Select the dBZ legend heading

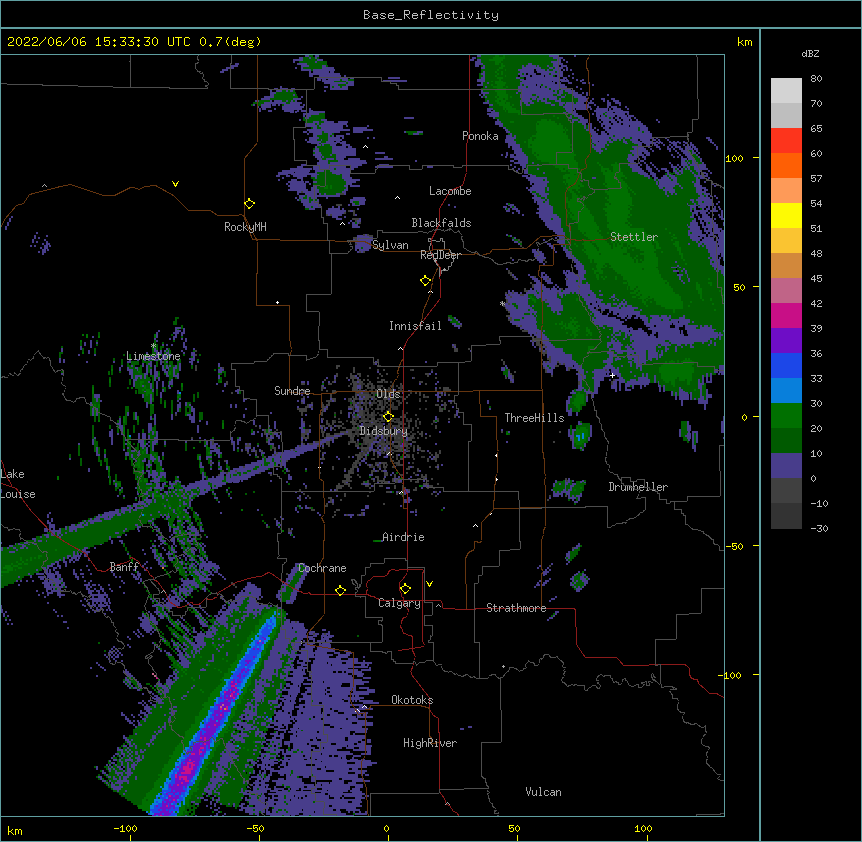click(x=810, y=54)
